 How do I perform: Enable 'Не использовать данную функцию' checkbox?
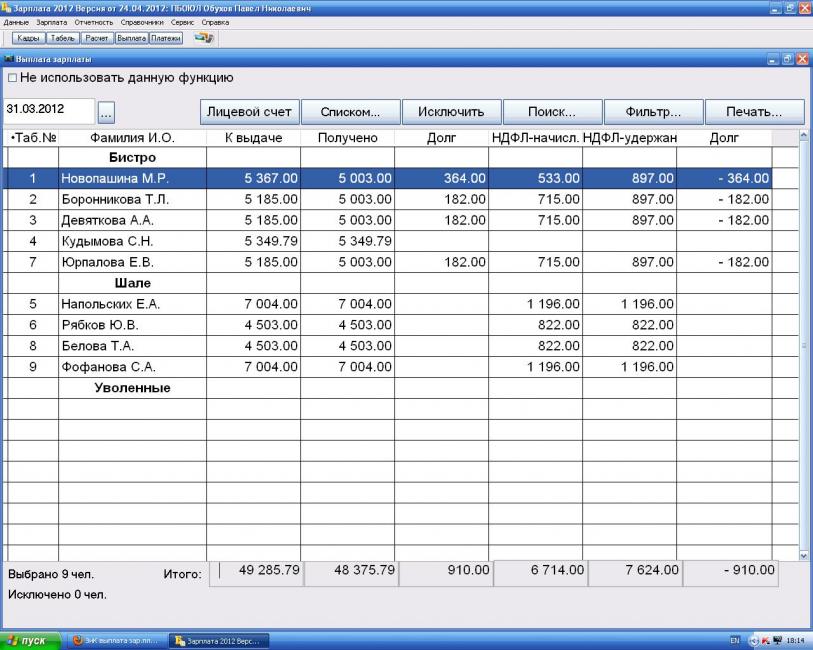pos(13,77)
